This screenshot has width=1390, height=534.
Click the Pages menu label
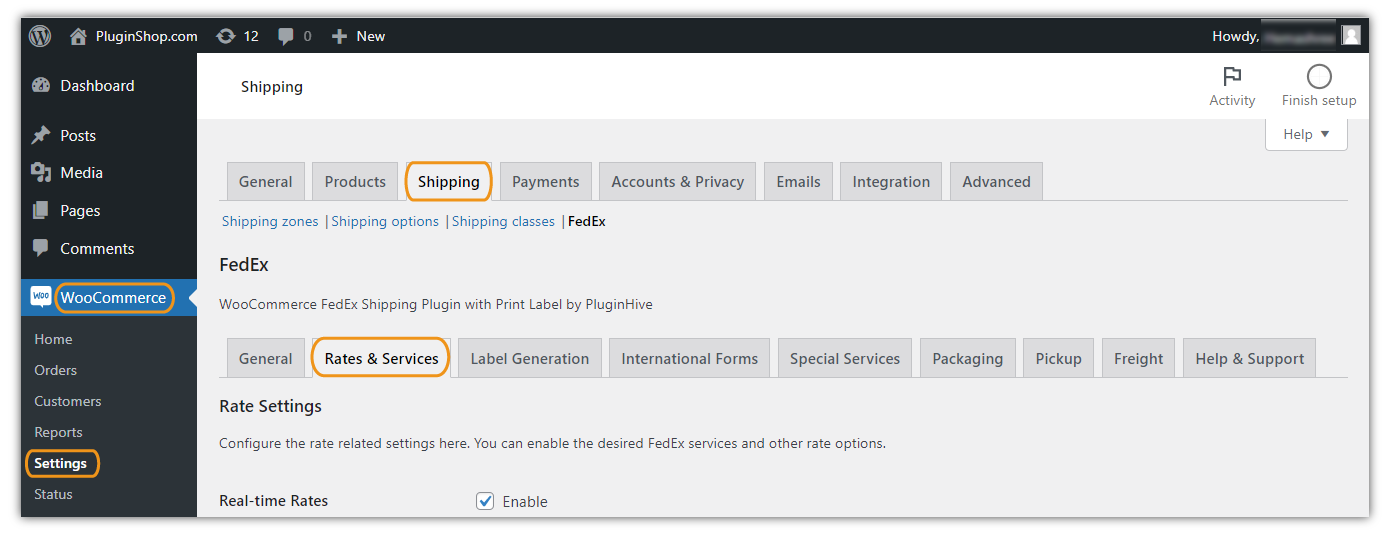(x=80, y=211)
